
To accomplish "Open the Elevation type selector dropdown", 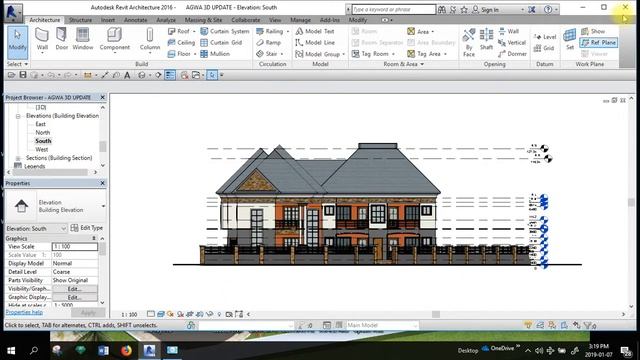I will click(x=103, y=206).
